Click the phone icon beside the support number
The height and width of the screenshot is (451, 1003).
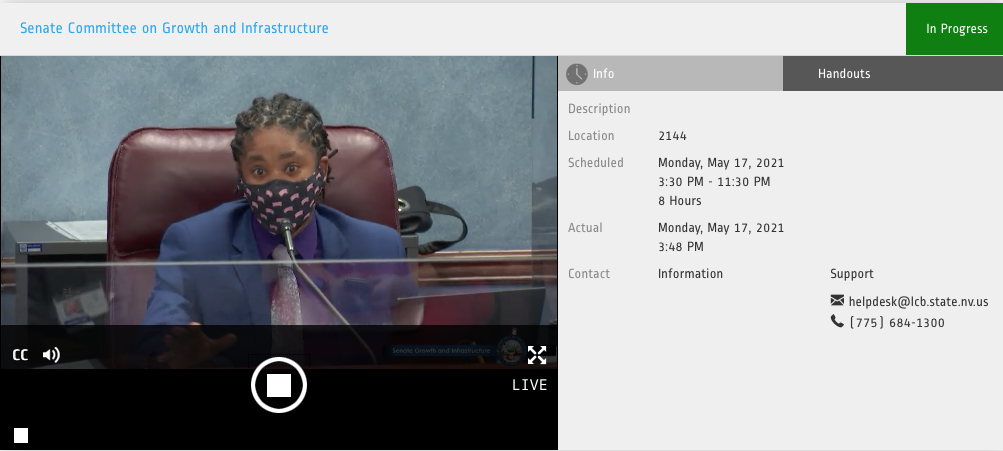[837, 321]
